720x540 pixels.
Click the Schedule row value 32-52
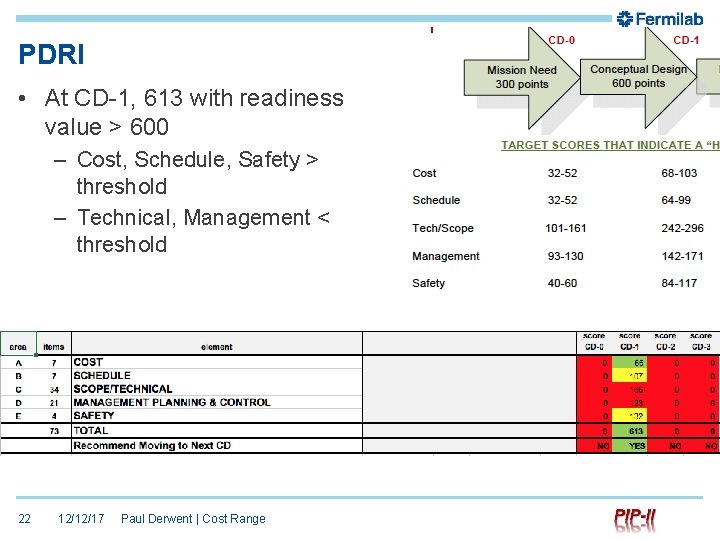coord(562,200)
